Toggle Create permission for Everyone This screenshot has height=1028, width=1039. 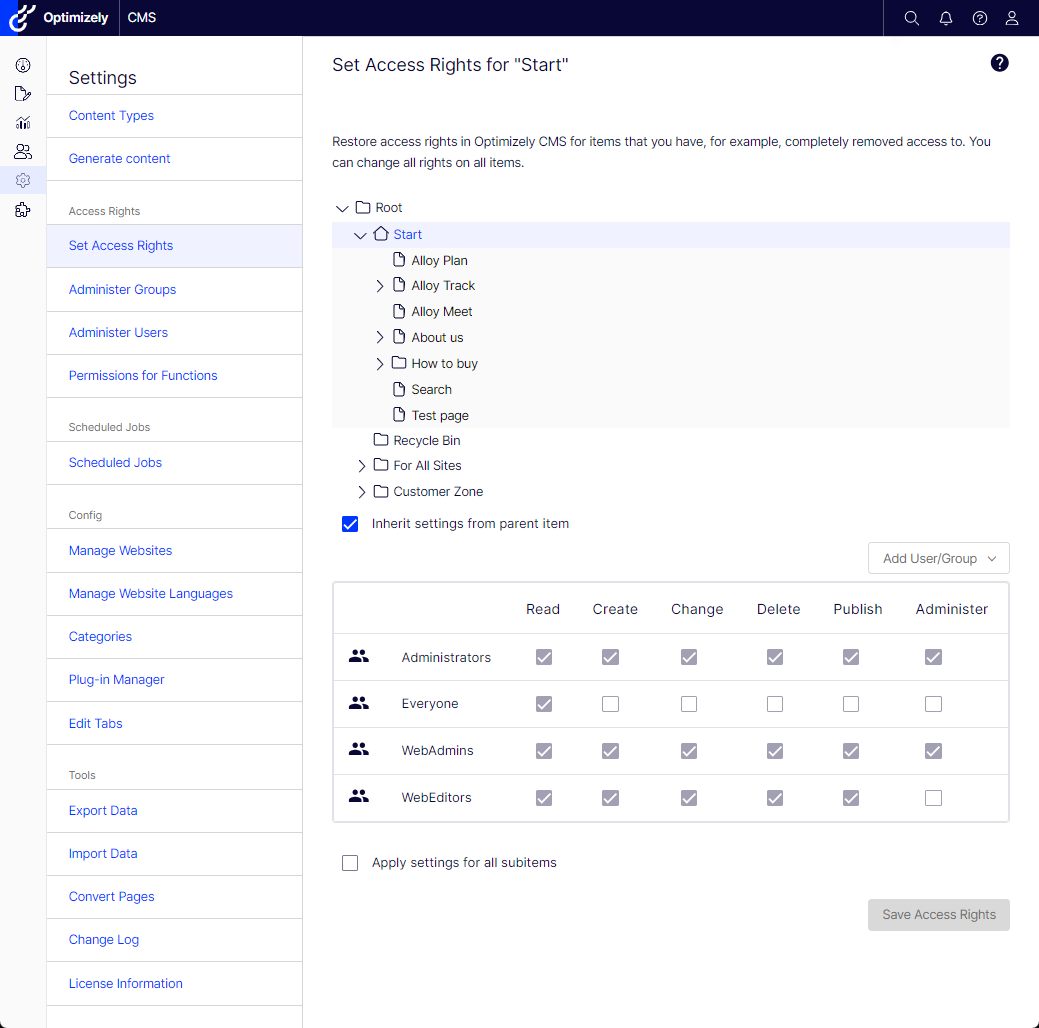click(610, 704)
